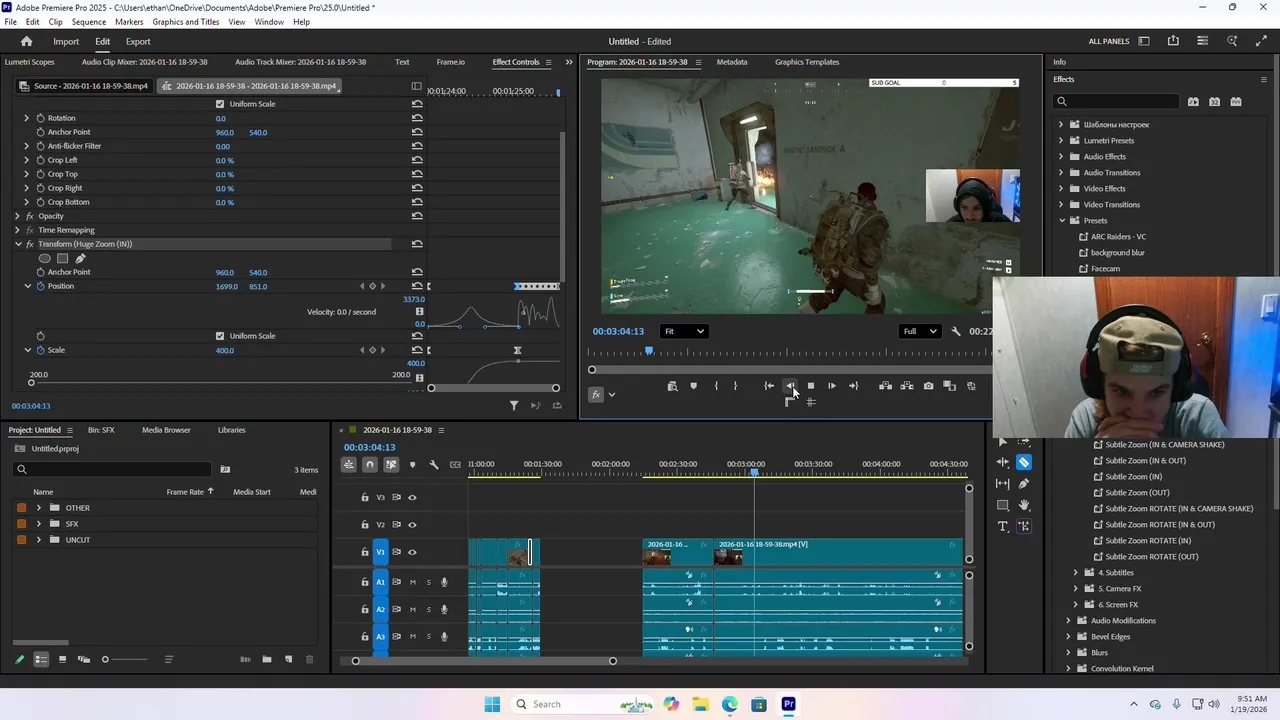Viewport: 1280px width, 720px height.
Task: Expand the UNCUT bin in Project panel
Action: click(39, 540)
